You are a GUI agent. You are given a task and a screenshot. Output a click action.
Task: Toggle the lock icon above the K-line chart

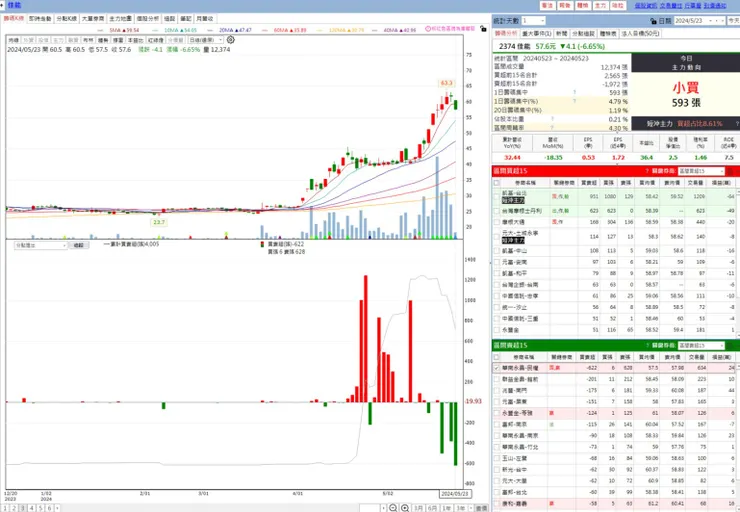[483, 29]
